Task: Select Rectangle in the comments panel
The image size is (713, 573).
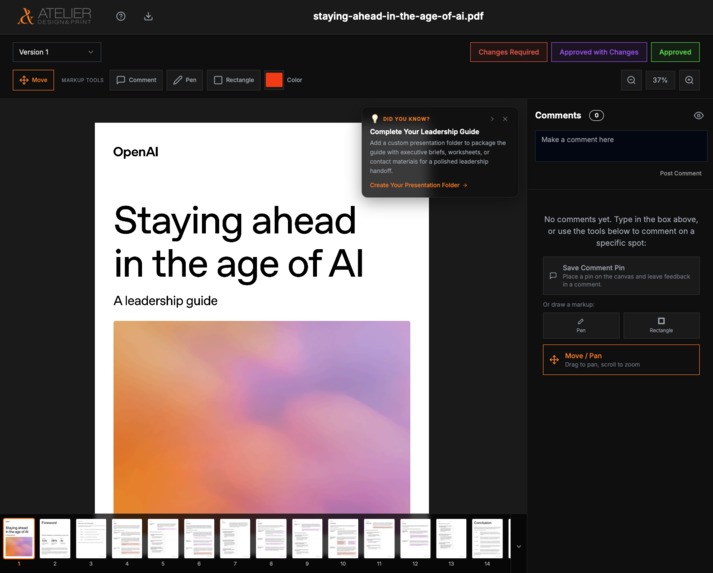Action: 661,325
